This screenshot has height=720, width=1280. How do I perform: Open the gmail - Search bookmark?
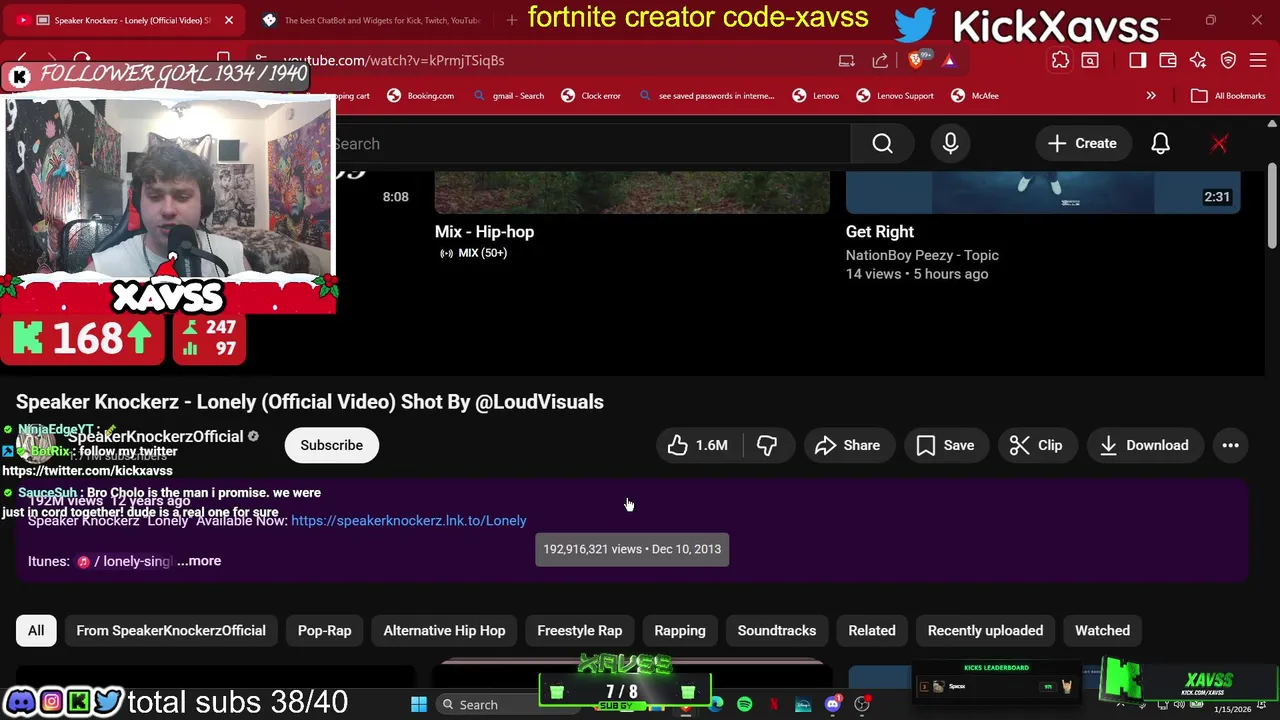point(508,96)
